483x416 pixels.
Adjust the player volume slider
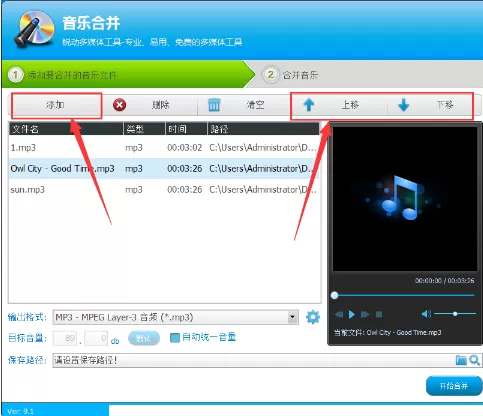tap(455, 314)
